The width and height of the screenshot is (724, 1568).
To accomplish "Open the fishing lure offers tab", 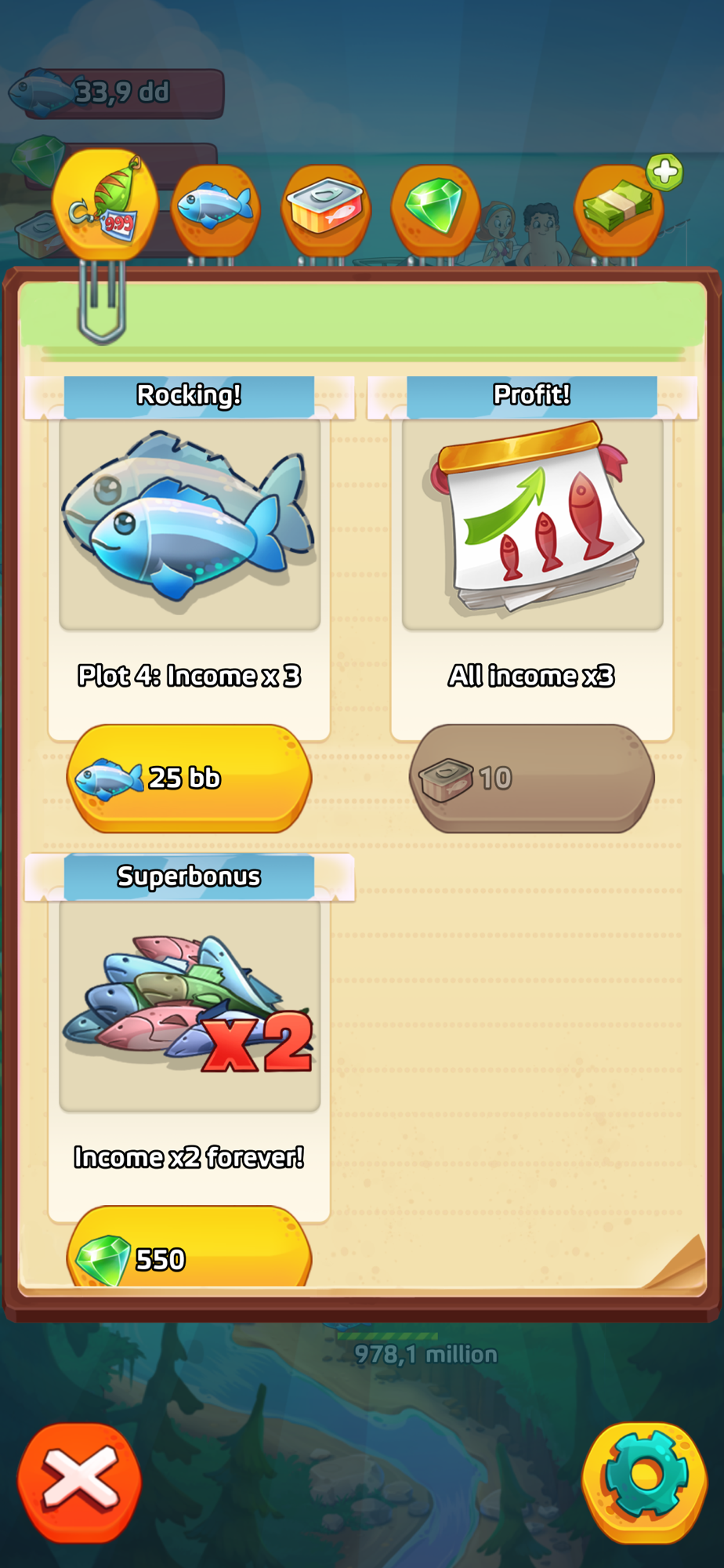I will (x=104, y=205).
